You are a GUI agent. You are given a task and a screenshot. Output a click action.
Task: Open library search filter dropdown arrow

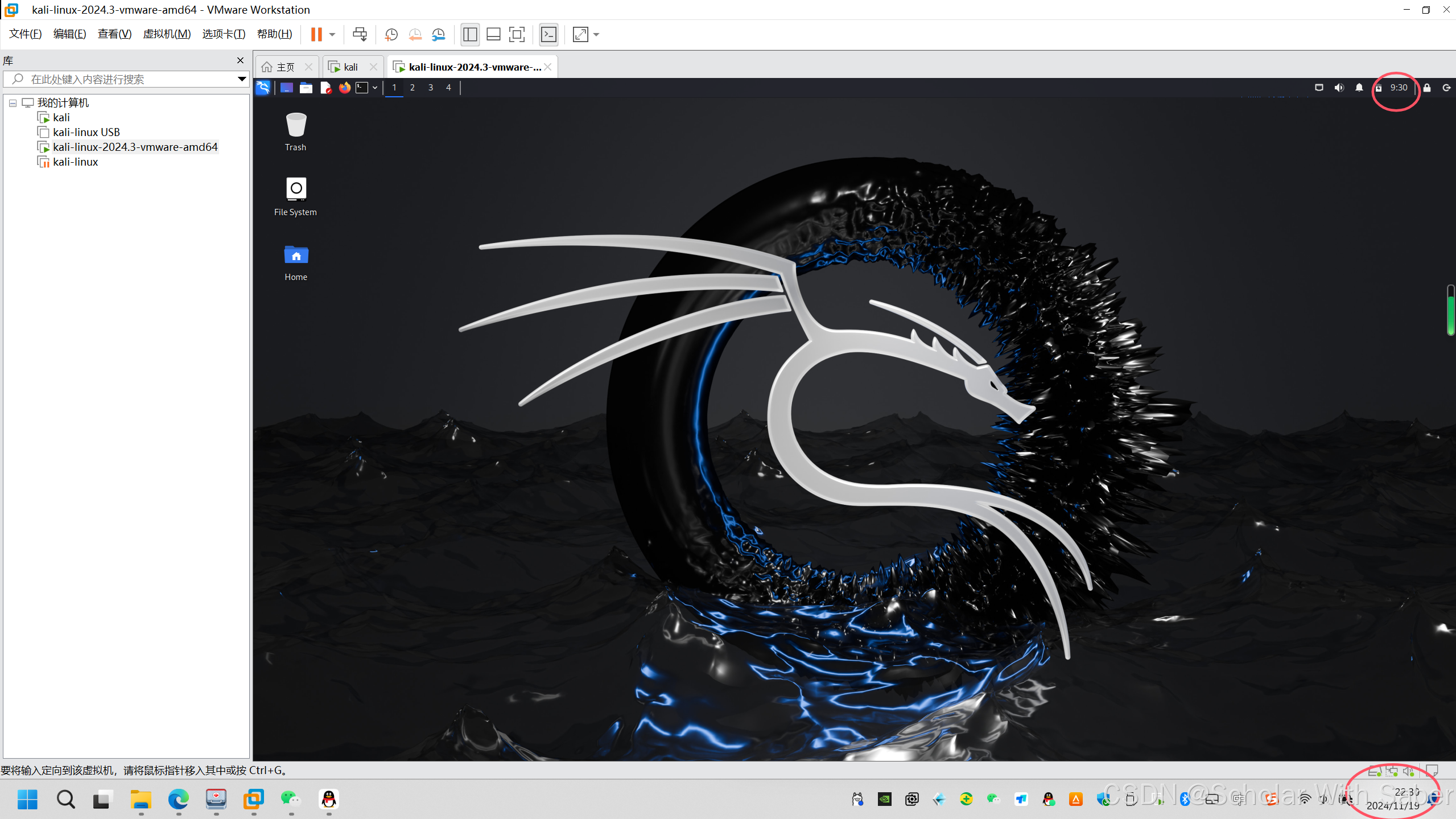242,79
